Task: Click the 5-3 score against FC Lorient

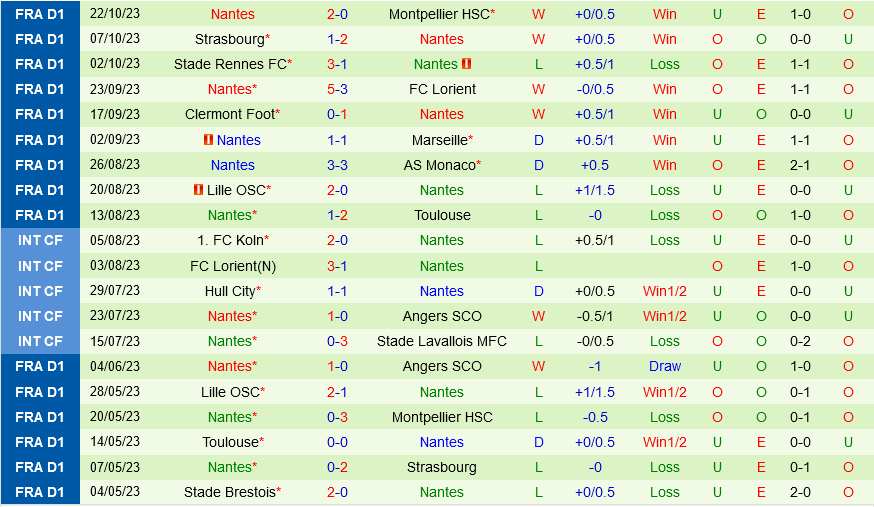Action: coord(338,89)
